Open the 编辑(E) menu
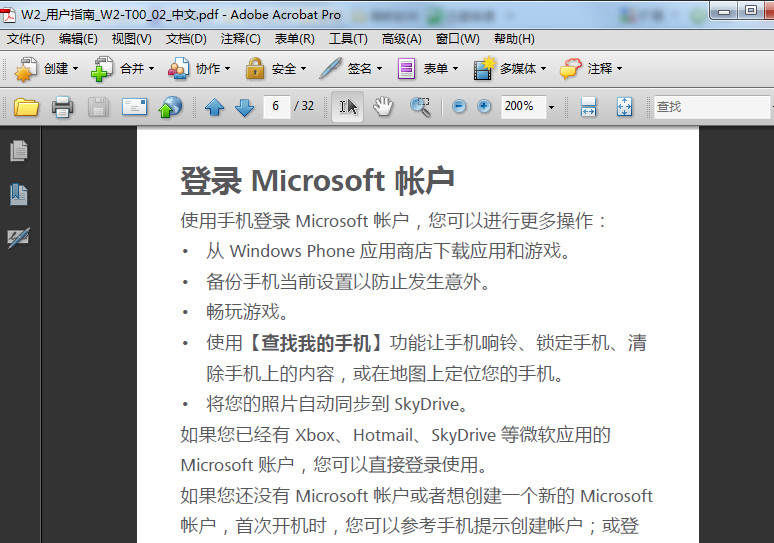 click(78, 39)
